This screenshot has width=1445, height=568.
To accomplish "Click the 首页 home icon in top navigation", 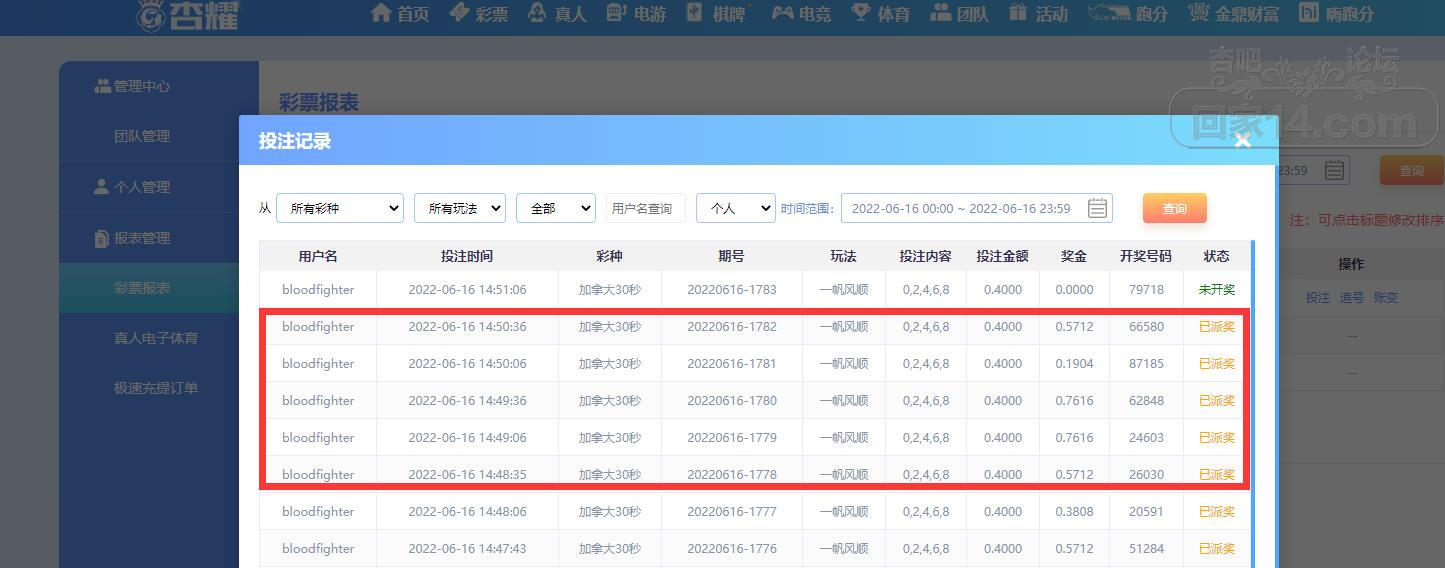I will click(381, 13).
